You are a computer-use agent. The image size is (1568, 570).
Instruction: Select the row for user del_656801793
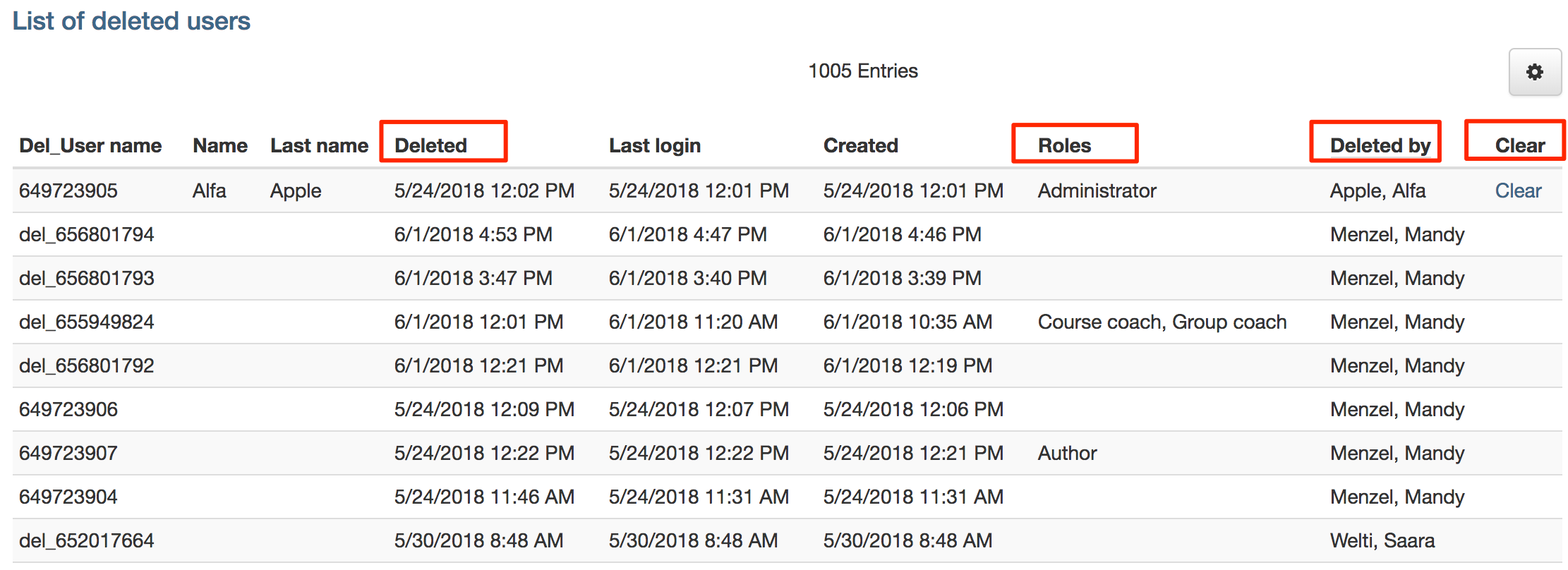pyautogui.click(x=788, y=278)
